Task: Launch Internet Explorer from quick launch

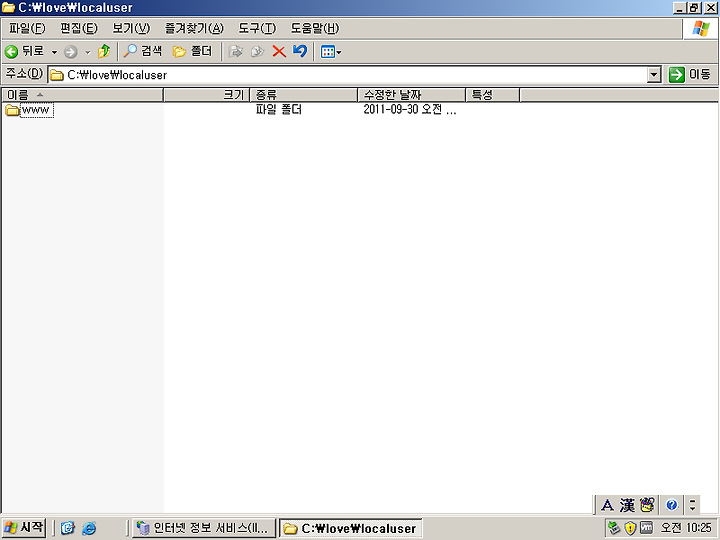Action: pyautogui.click(x=89, y=528)
